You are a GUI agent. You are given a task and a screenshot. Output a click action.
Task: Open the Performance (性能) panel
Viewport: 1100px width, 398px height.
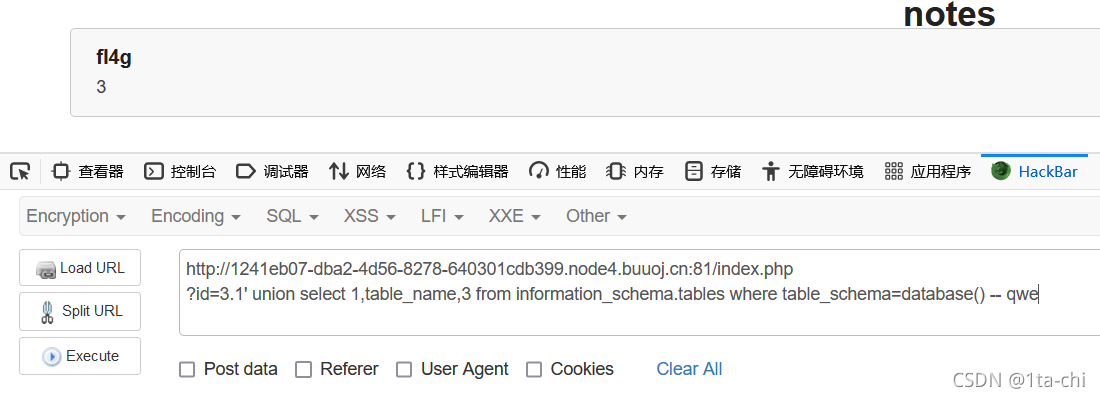pos(558,171)
